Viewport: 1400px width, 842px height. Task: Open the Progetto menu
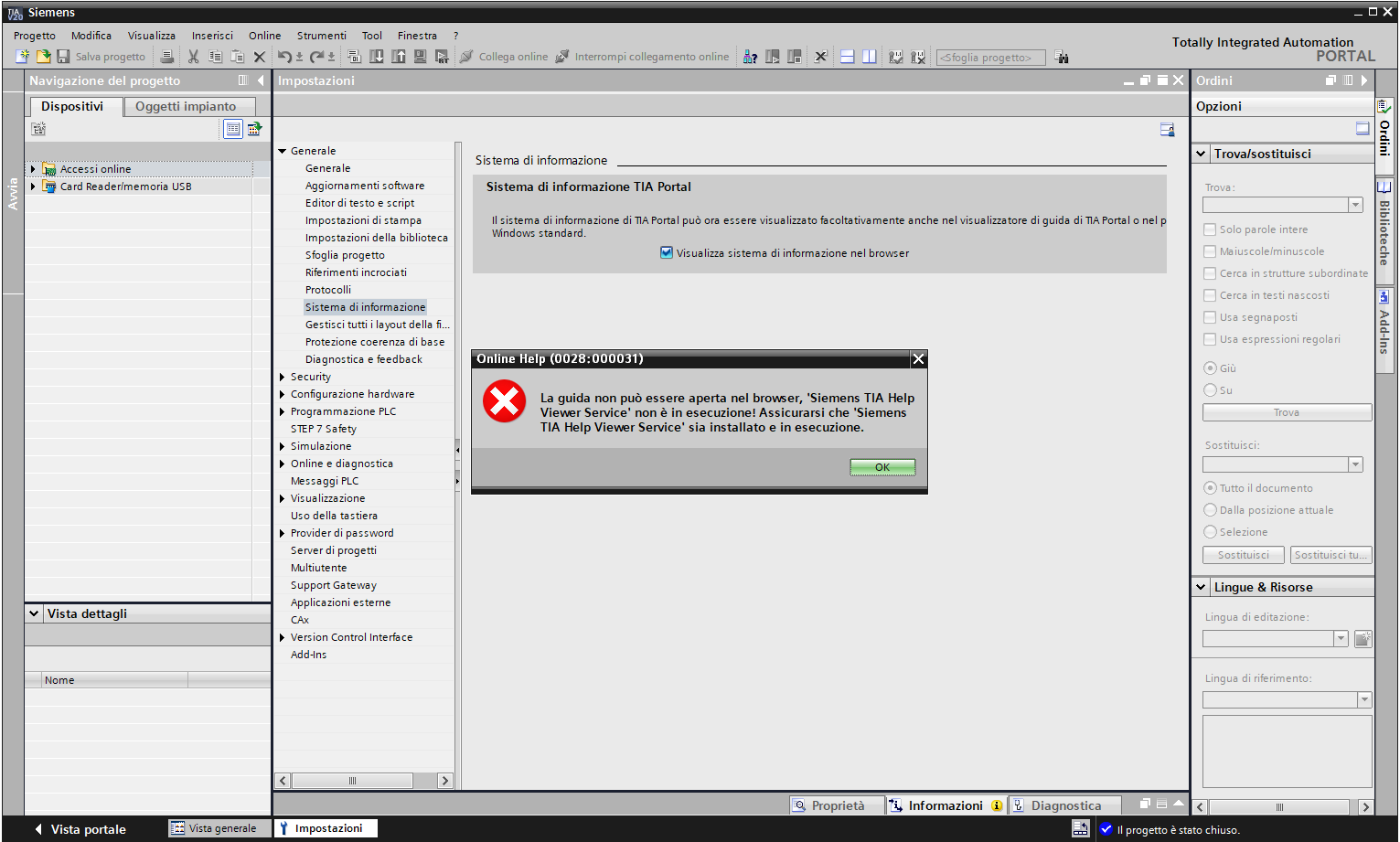click(35, 36)
